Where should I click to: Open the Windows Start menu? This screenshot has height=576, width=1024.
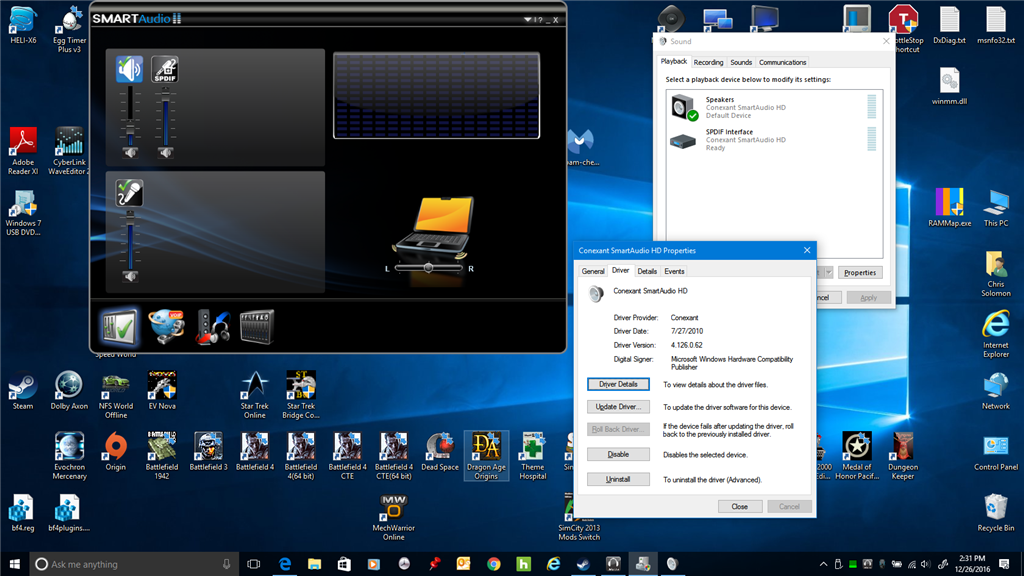point(14,564)
